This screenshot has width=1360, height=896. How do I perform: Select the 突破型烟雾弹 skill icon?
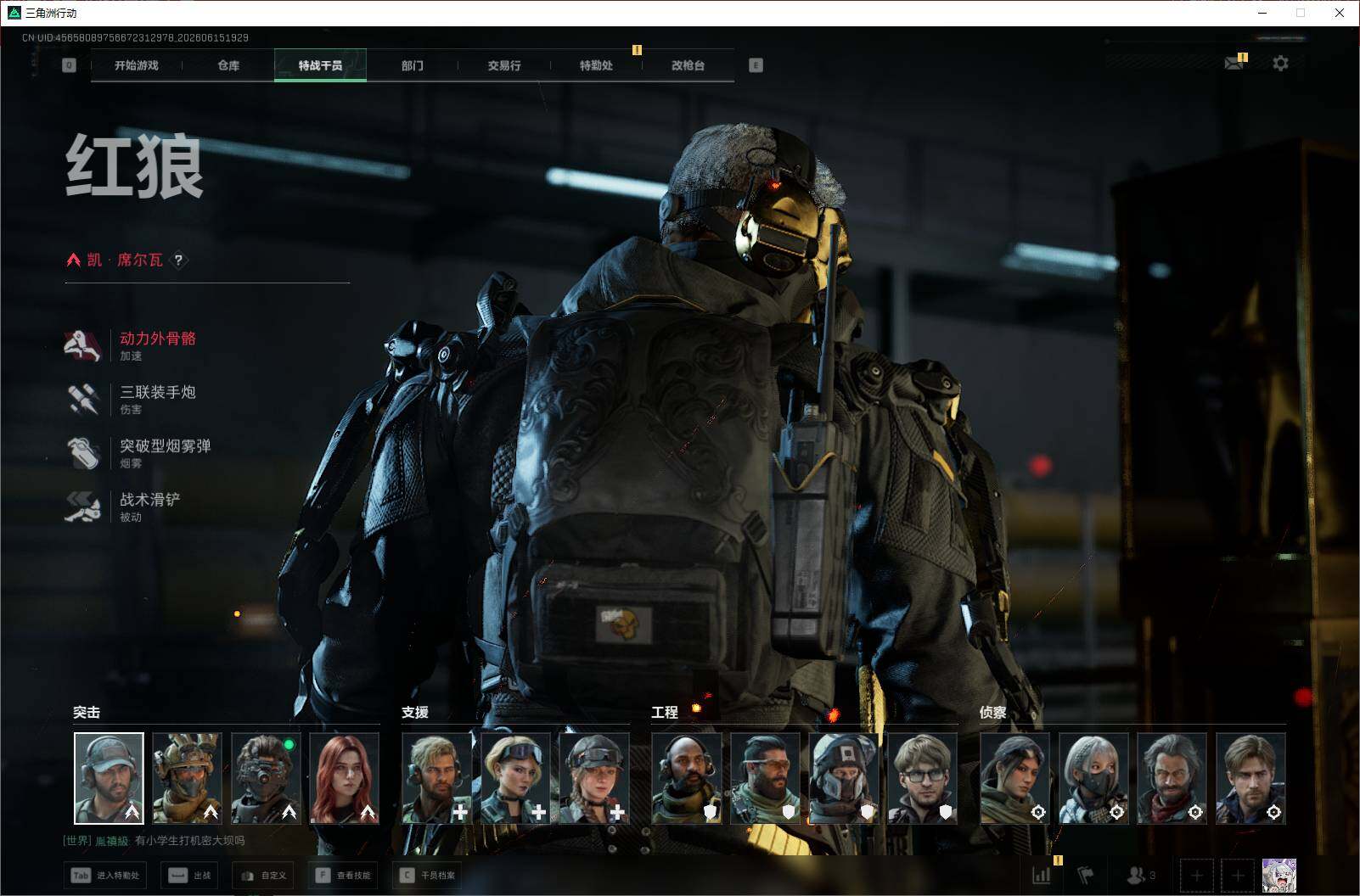pyautogui.click(x=83, y=453)
